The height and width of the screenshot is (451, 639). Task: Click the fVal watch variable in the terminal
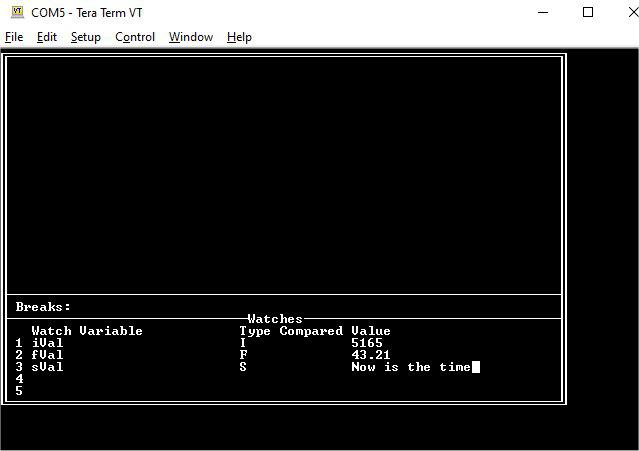tap(47, 355)
